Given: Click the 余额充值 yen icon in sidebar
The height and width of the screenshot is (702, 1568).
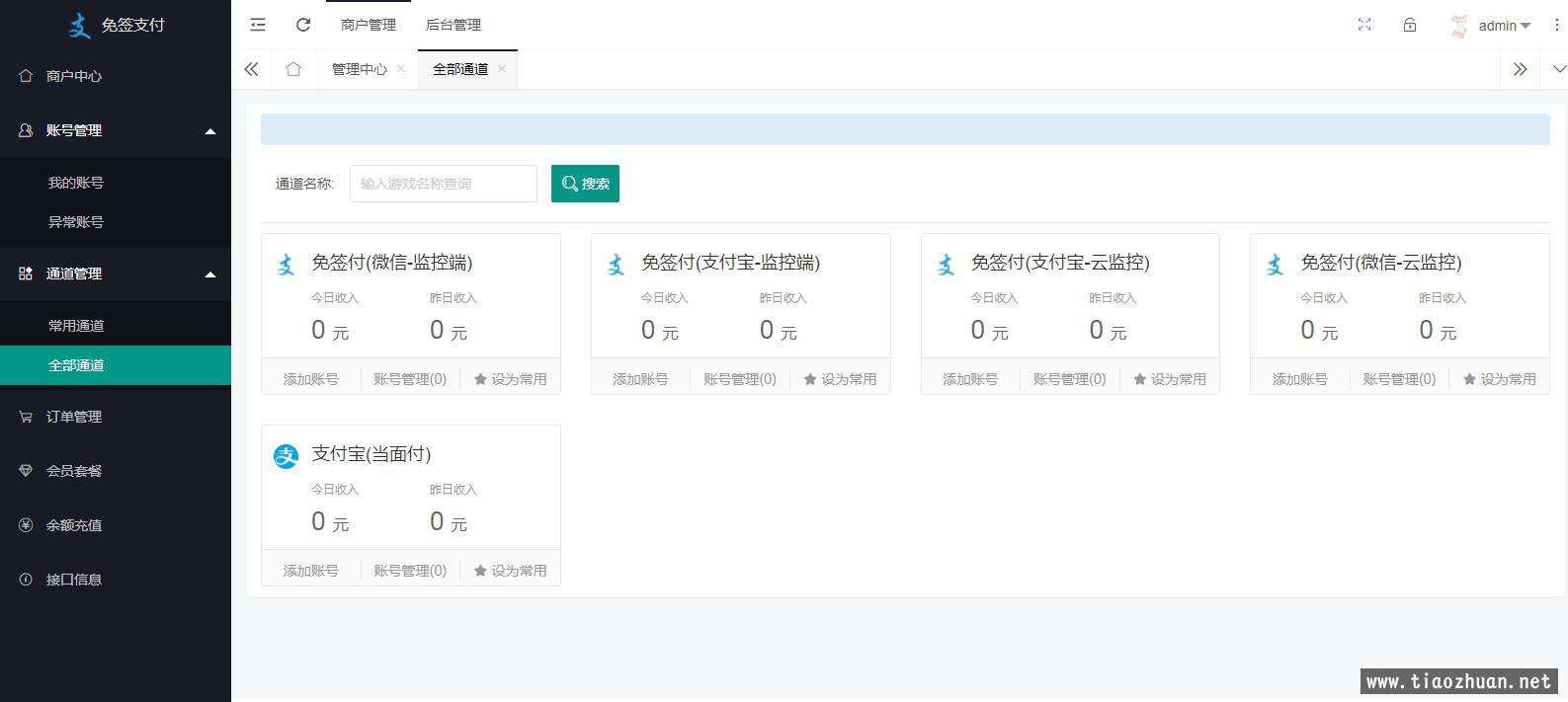Looking at the screenshot, I should [26, 525].
